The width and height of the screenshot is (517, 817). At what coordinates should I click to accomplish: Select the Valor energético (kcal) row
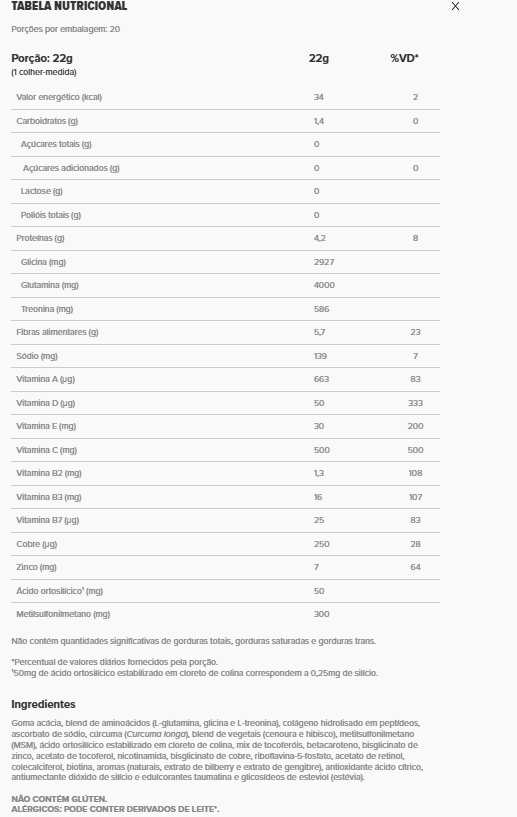click(225, 97)
